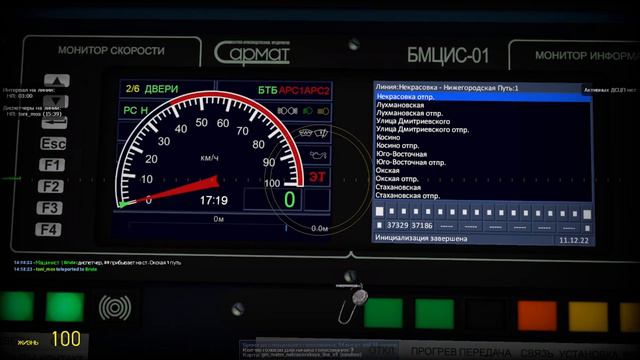Select the Стахановская отпр. row

pyautogui.click(x=483, y=196)
